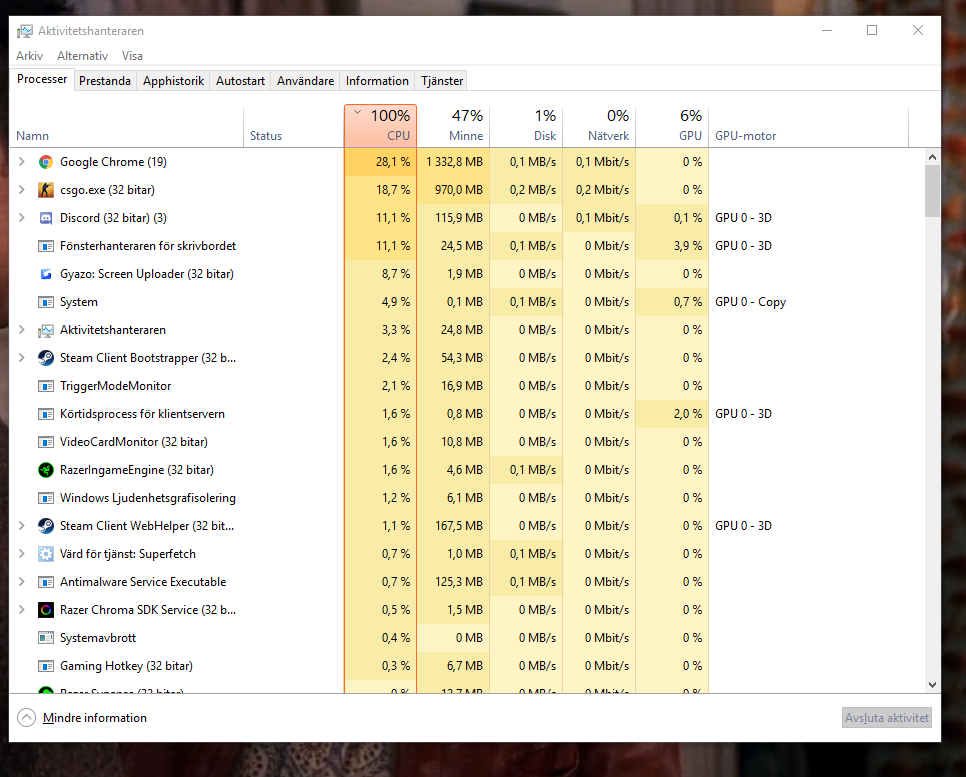Expand the csgo.exe process group
The image size is (966, 777).
22,190
